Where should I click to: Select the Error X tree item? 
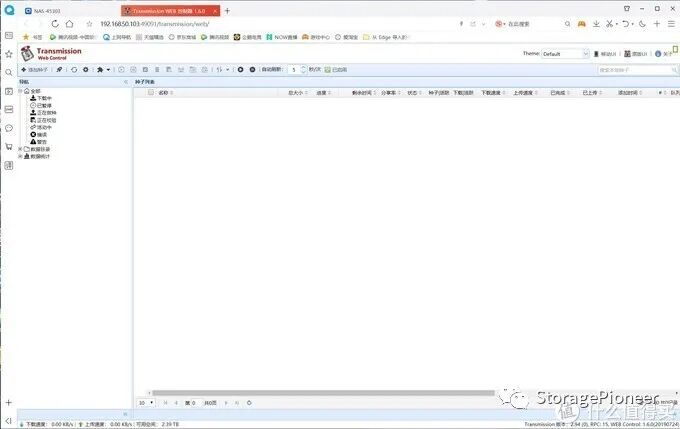[38, 134]
